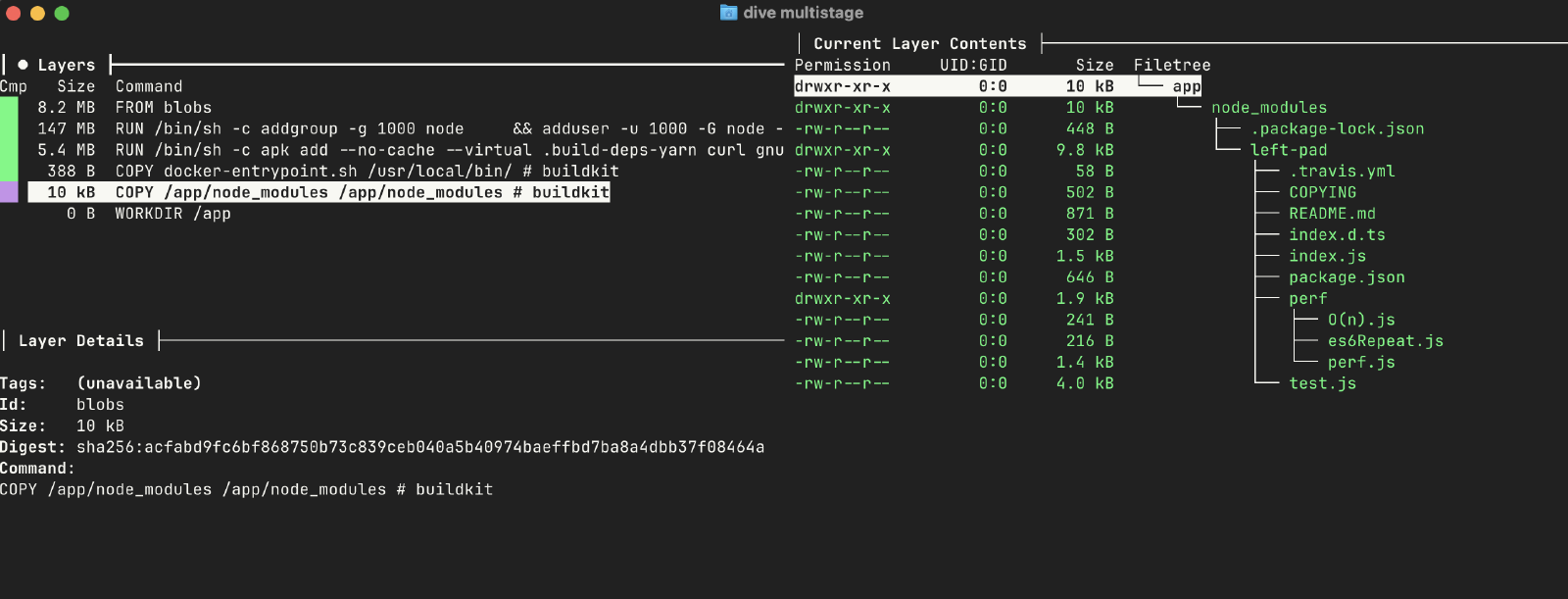The height and width of the screenshot is (599, 1568).
Task: Collapse the left-pad directory
Action: point(1288,150)
